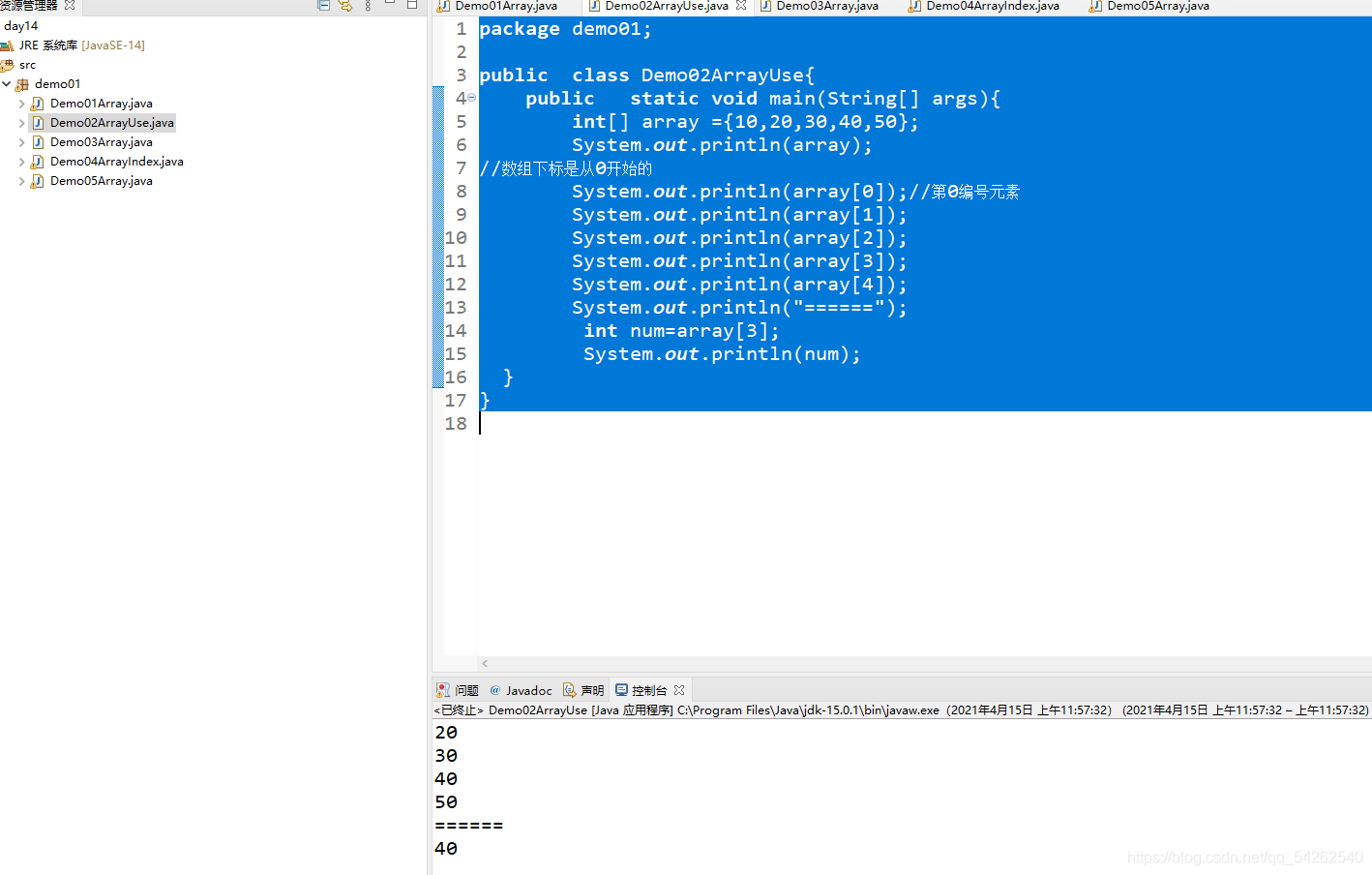Switch to Demo04ArrayIndex.java editor tab
The width and height of the screenshot is (1372, 875).
(x=993, y=6)
